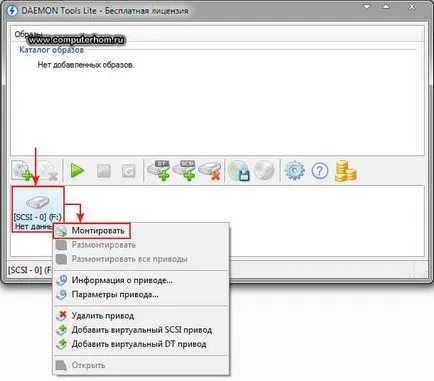Close the DAEMON Tools Lite window
The image size is (434, 381).
click(412, 7)
